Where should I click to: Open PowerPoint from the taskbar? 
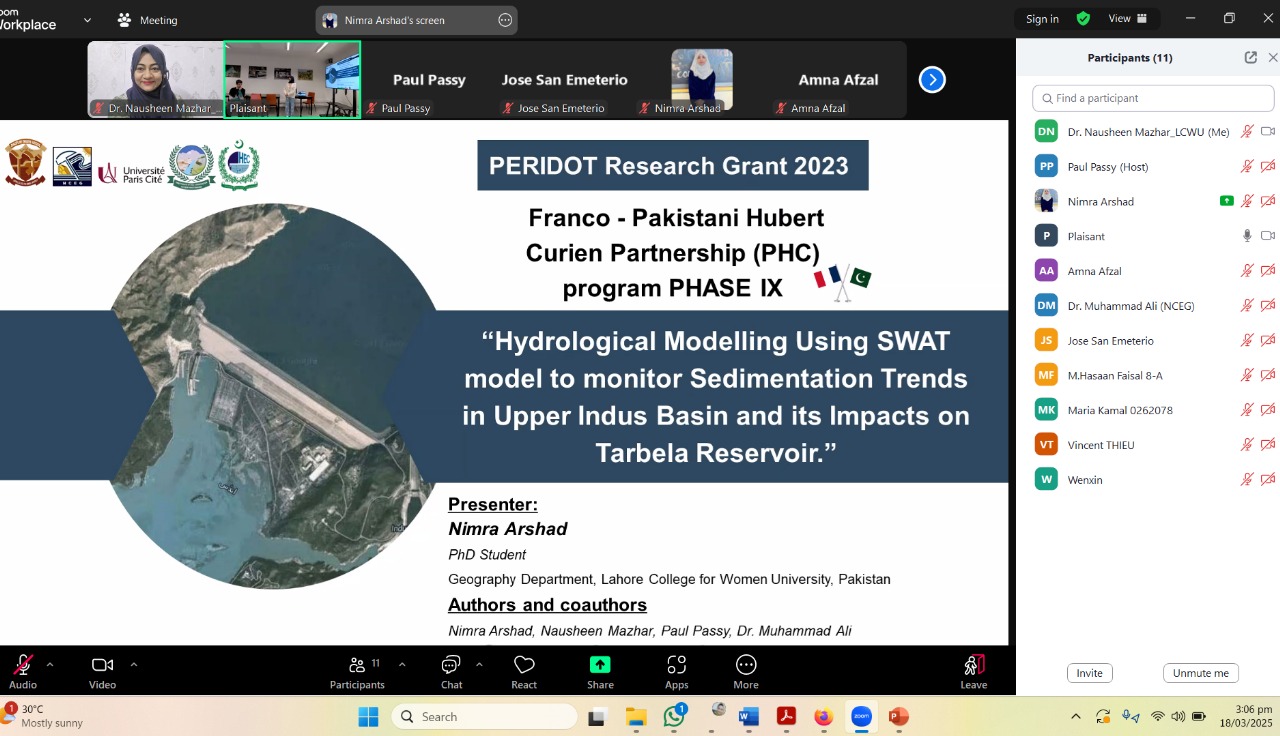coord(898,716)
